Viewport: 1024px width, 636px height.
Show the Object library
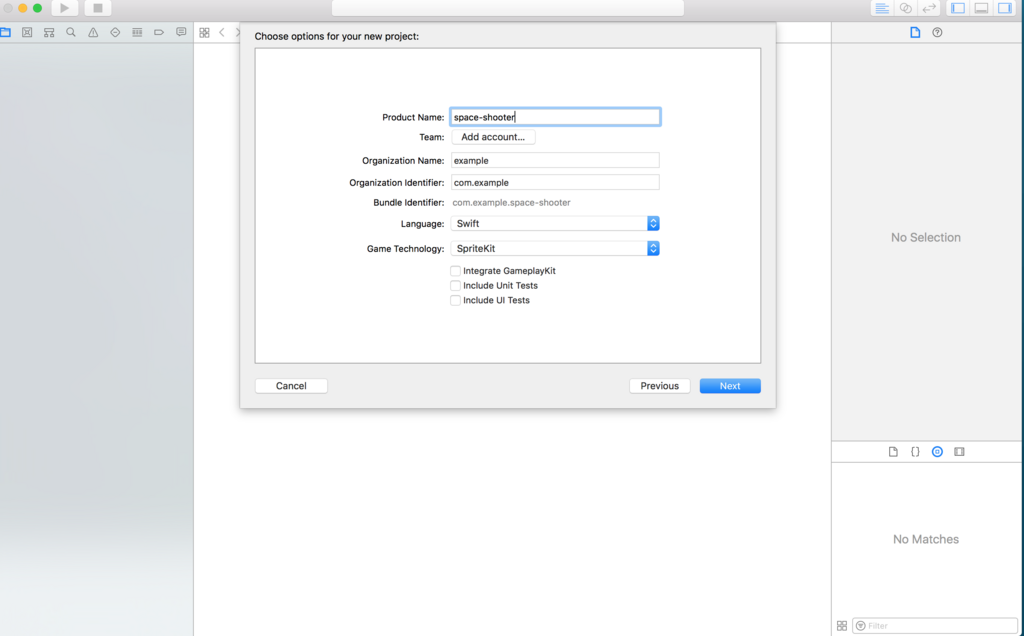click(x=937, y=452)
